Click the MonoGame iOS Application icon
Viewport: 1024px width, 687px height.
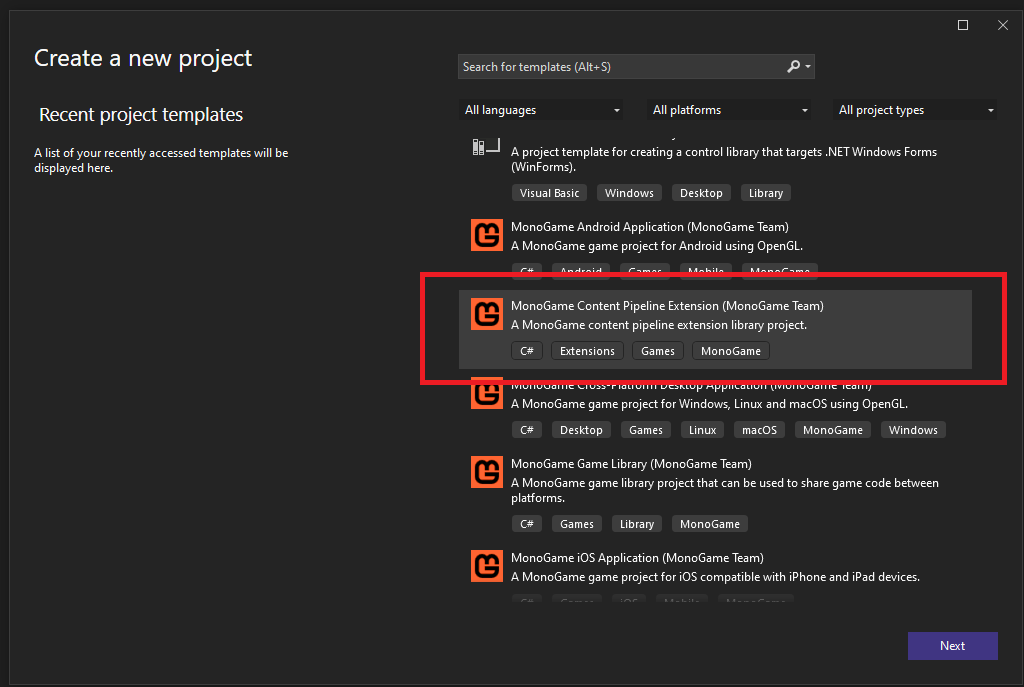[487, 566]
